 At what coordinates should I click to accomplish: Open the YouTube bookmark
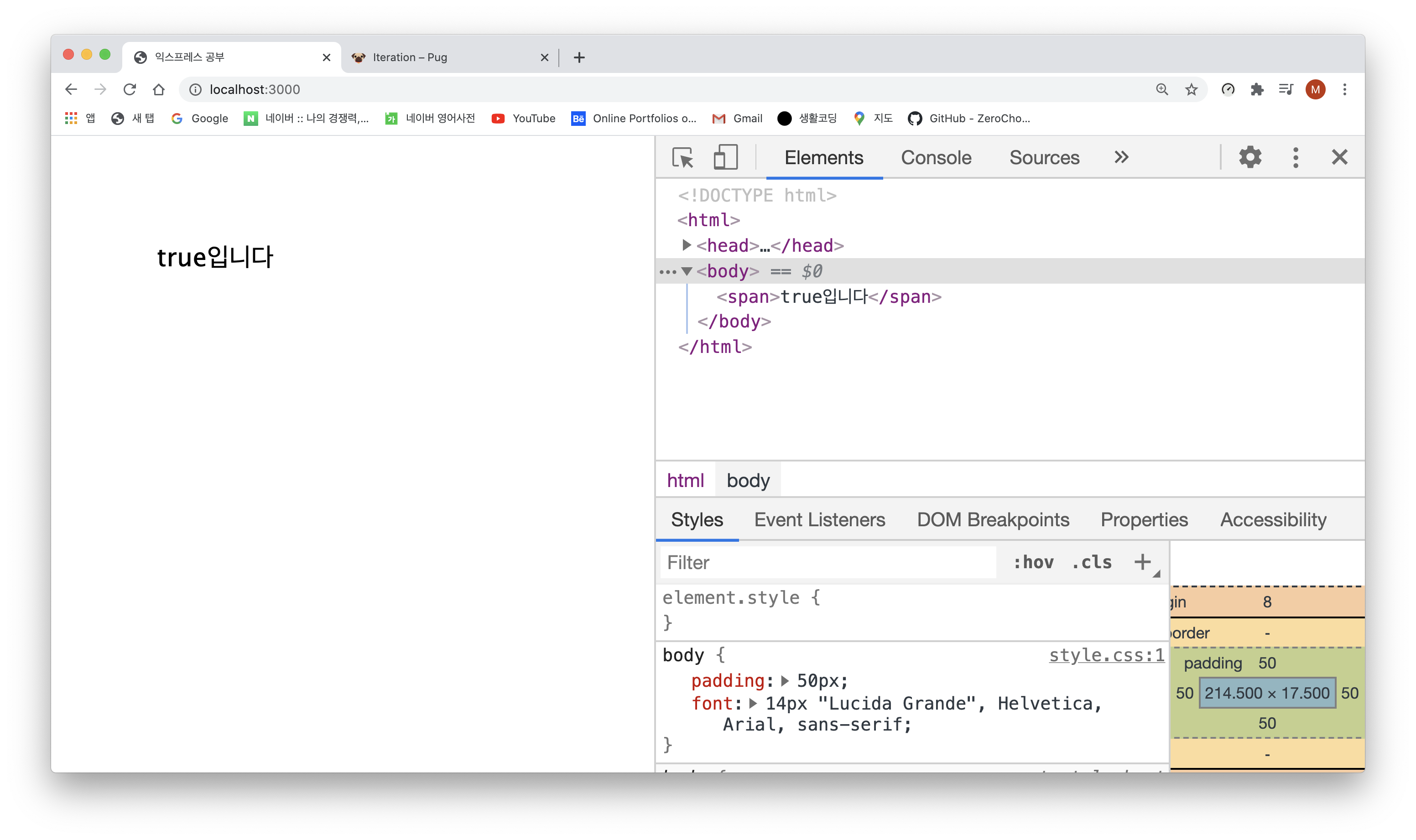[x=523, y=118]
